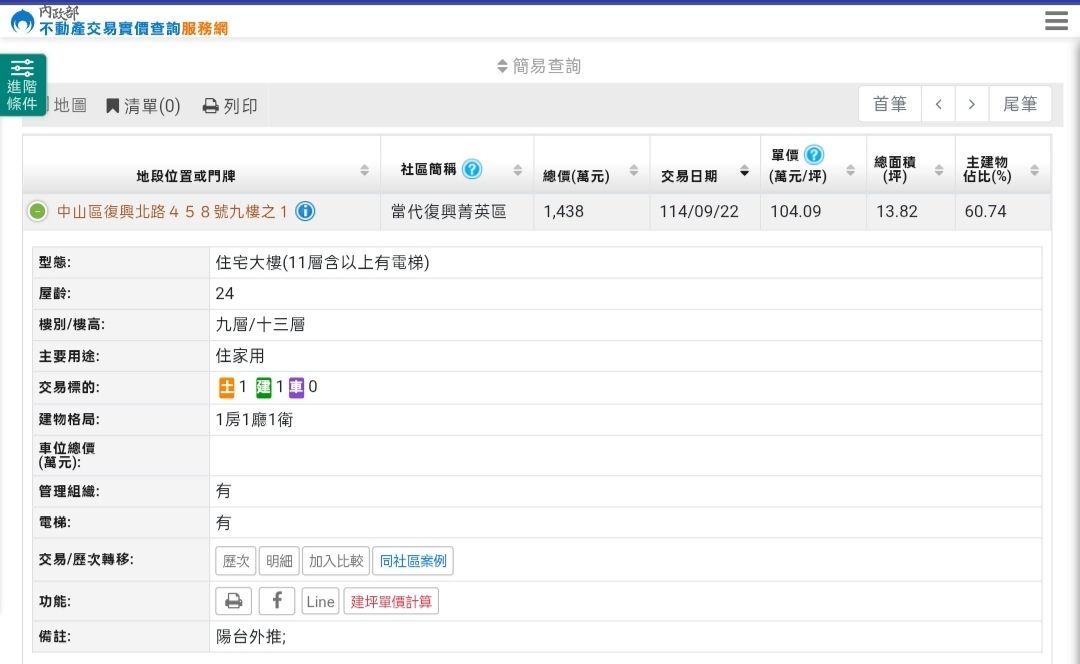Sort by 社區簡稱 column arrows

517,169
